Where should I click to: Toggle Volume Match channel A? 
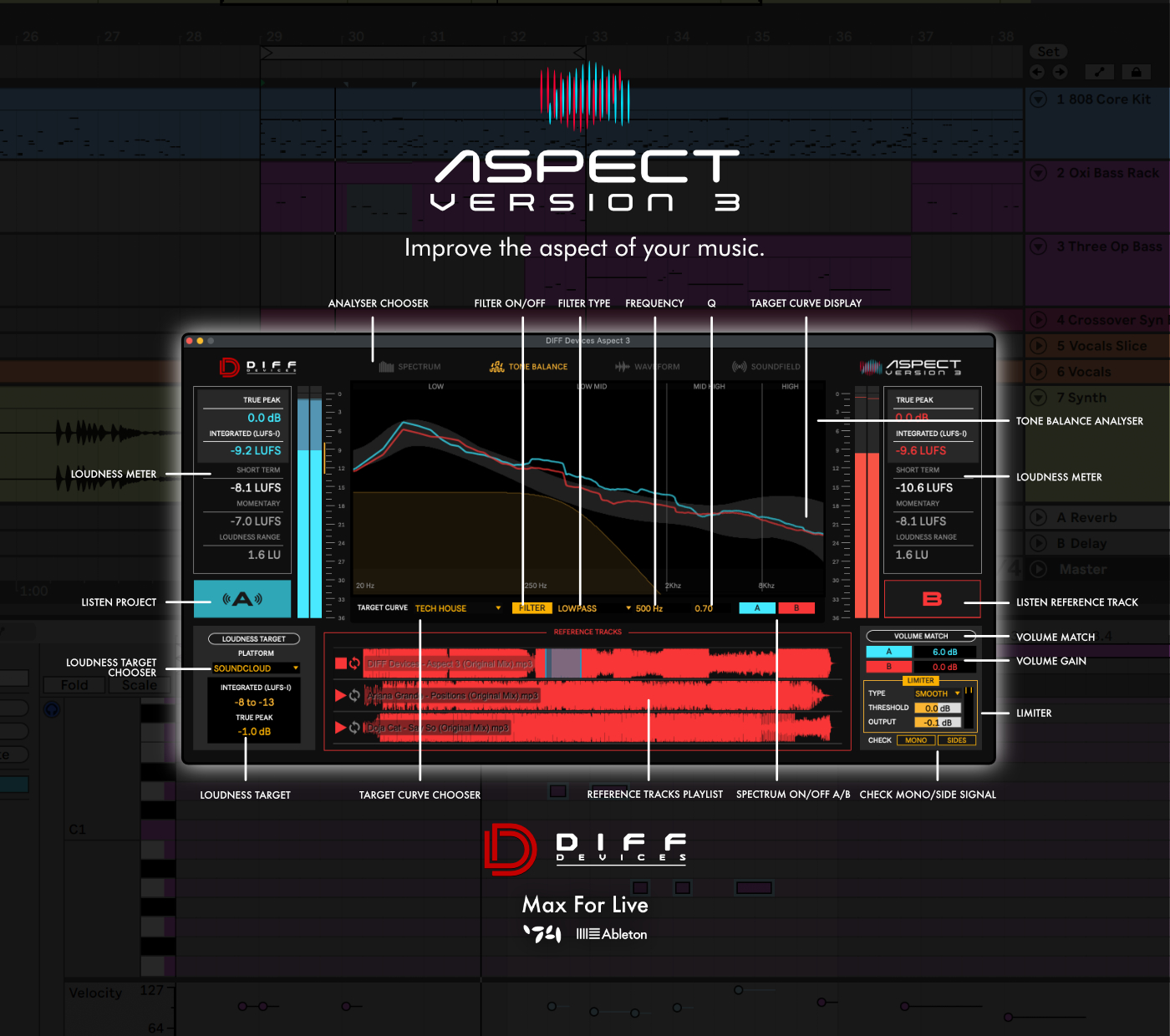click(x=888, y=652)
